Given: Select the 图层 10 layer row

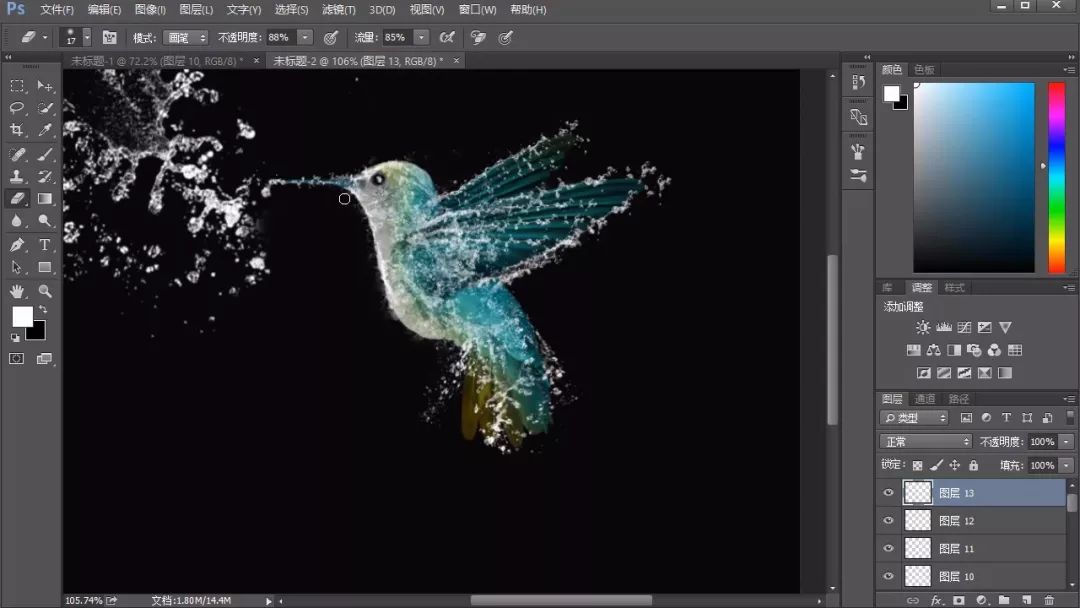Looking at the screenshot, I should 971,576.
